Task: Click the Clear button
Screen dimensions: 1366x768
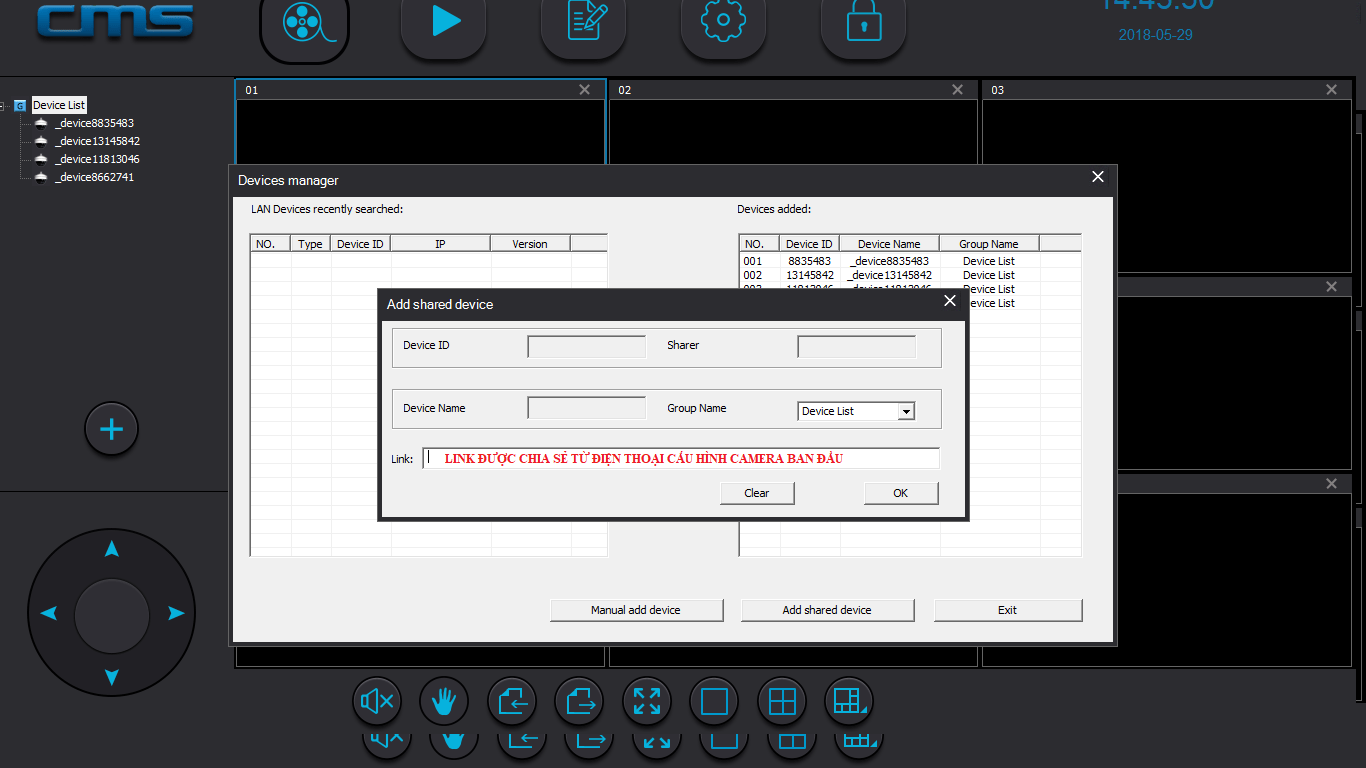Action: pos(757,493)
